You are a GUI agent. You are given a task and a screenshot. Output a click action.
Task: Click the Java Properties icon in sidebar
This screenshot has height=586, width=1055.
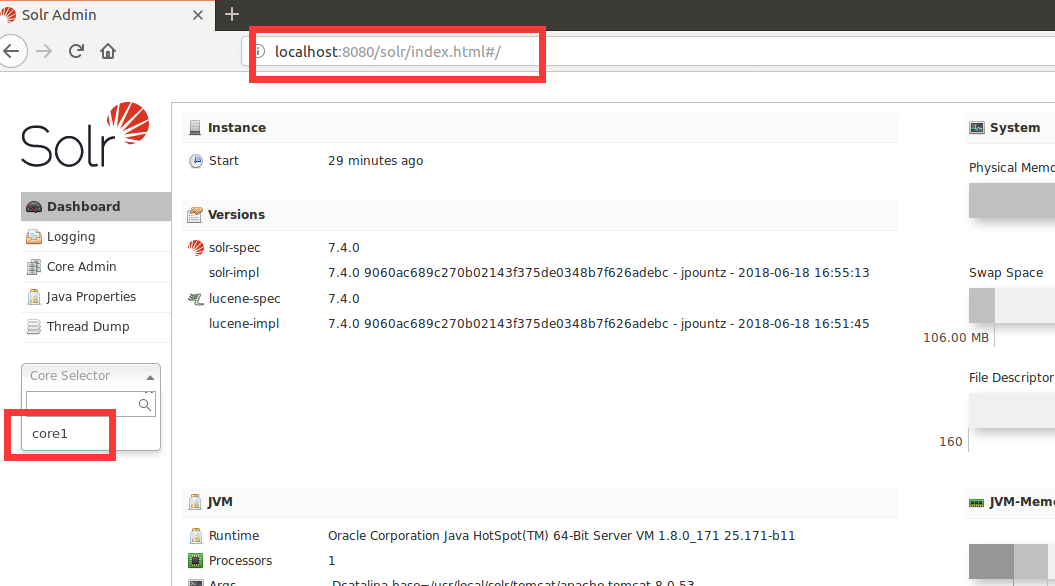[34, 297]
